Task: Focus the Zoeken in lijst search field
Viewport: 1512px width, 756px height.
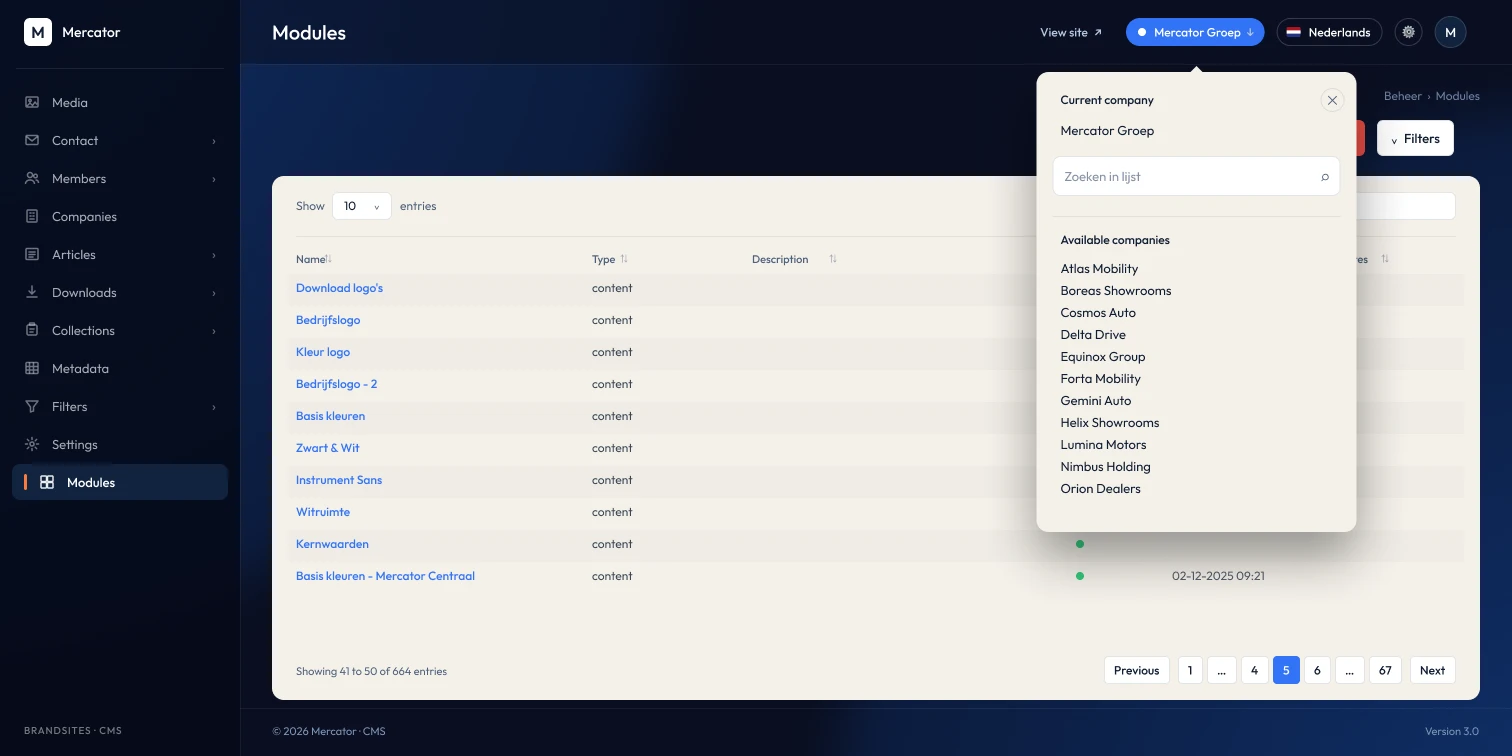Action: pos(1196,176)
